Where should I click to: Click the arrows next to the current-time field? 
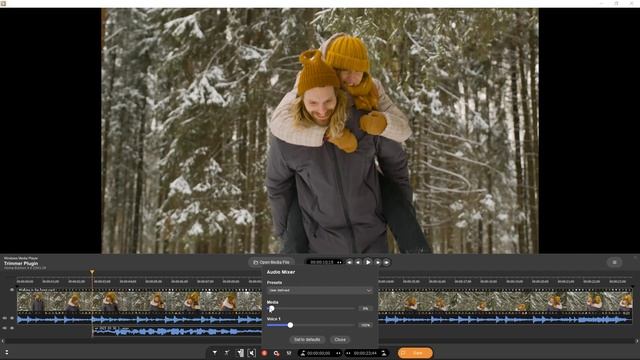pyautogui.click(x=339, y=262)
